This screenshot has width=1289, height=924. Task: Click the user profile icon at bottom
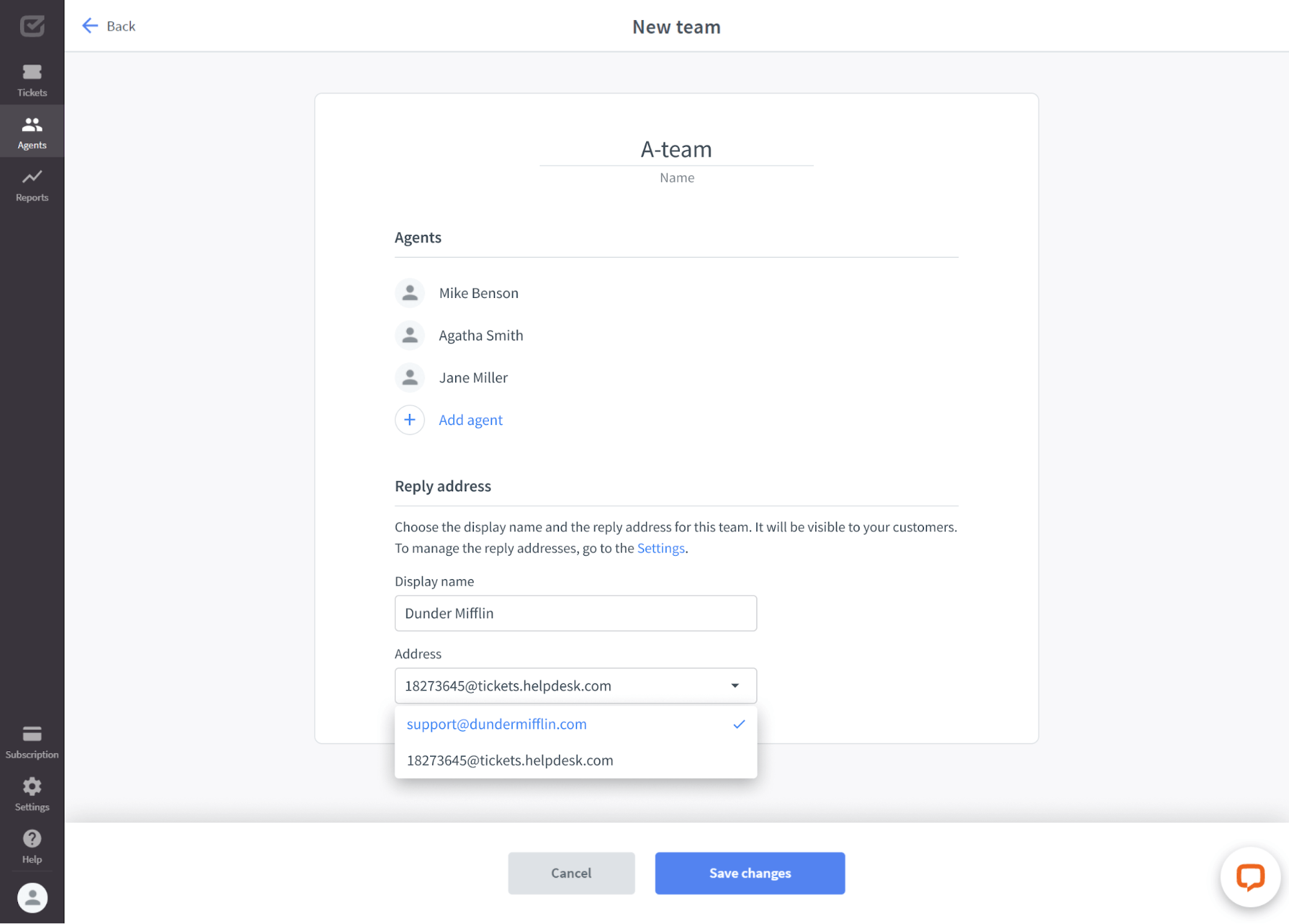point(32,897)
